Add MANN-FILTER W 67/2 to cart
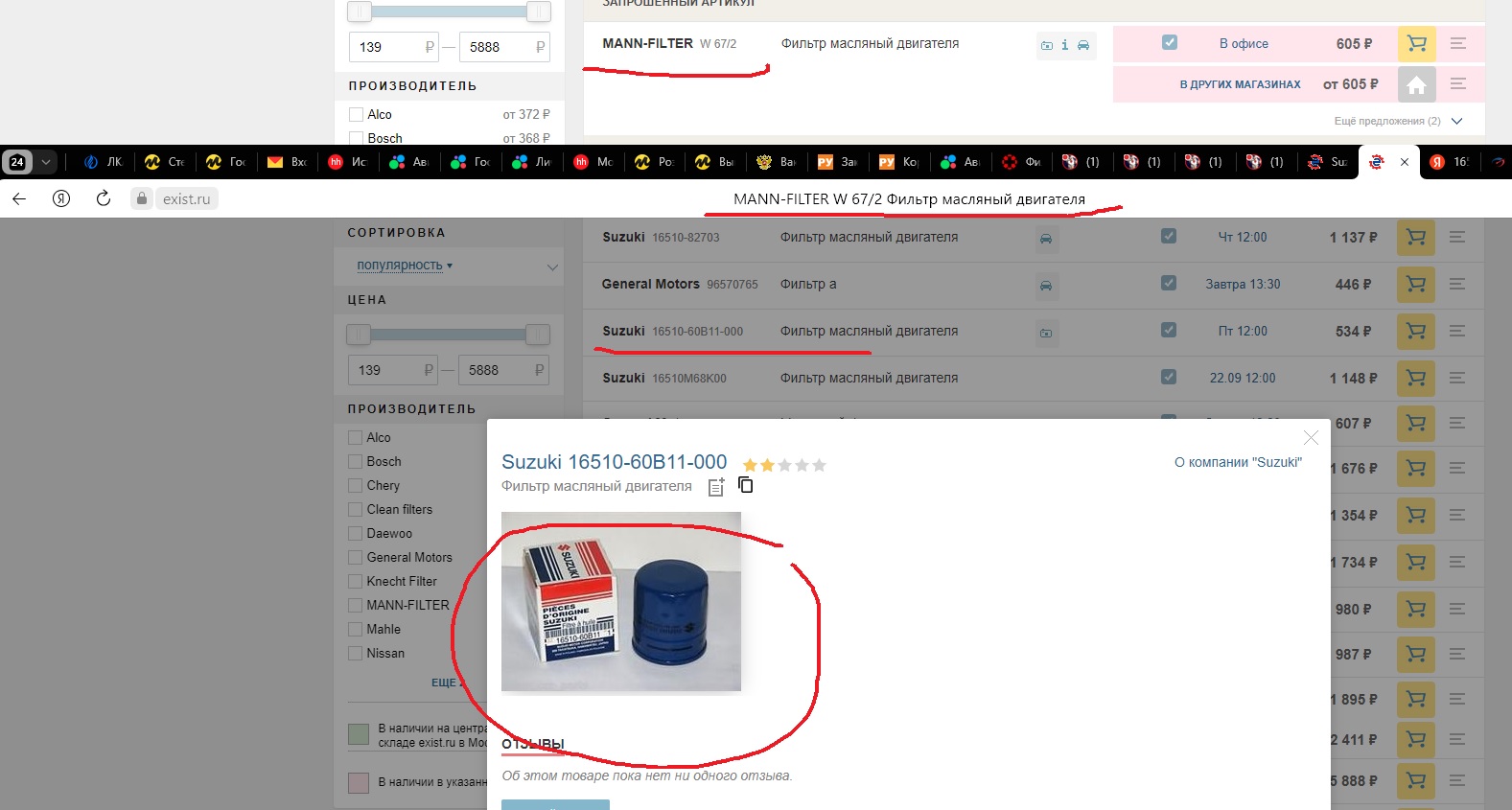Screen dimensions: 1512x810 (1416, 43)
